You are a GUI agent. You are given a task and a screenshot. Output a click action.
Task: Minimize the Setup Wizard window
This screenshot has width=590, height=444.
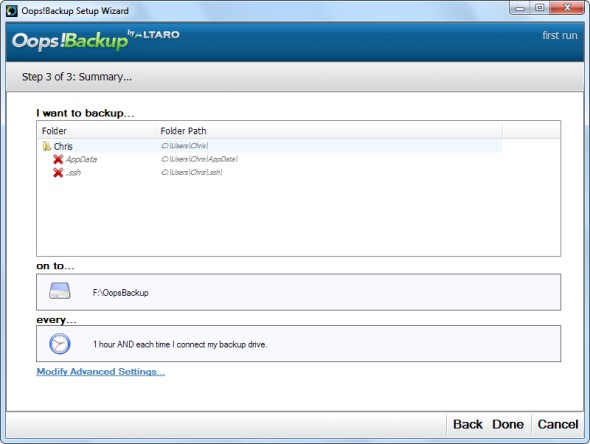pos(520,8)
